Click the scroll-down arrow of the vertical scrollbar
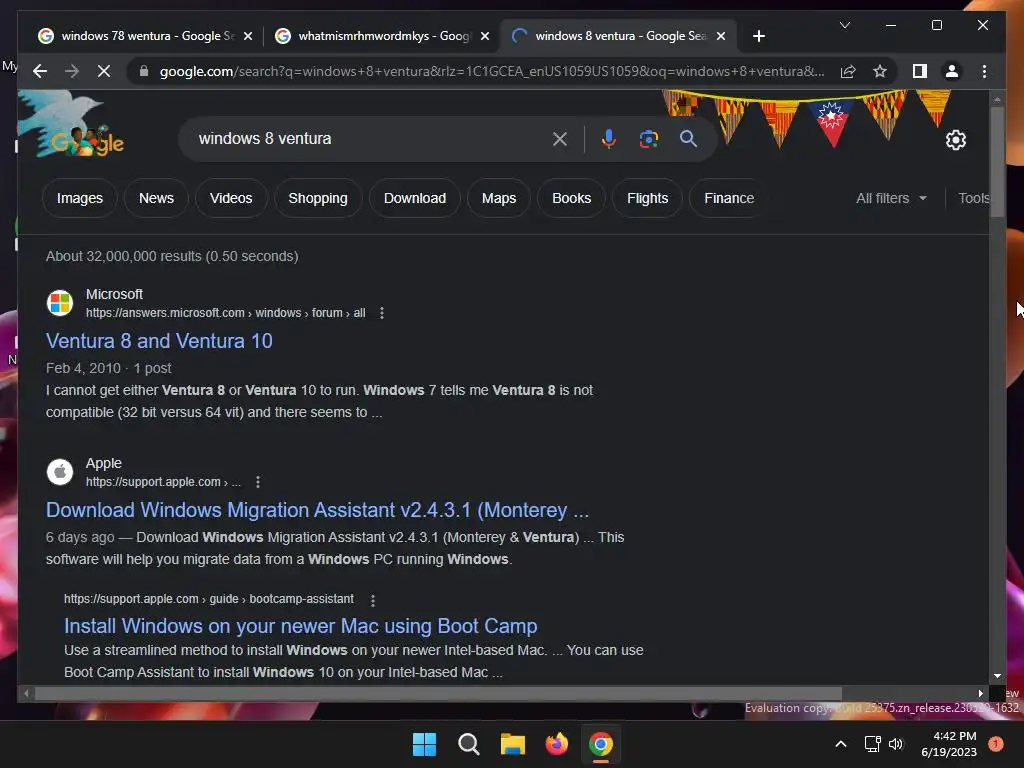Image resolution: width=1024 pixels, height=768 pixels. click(x=997, y=676)
